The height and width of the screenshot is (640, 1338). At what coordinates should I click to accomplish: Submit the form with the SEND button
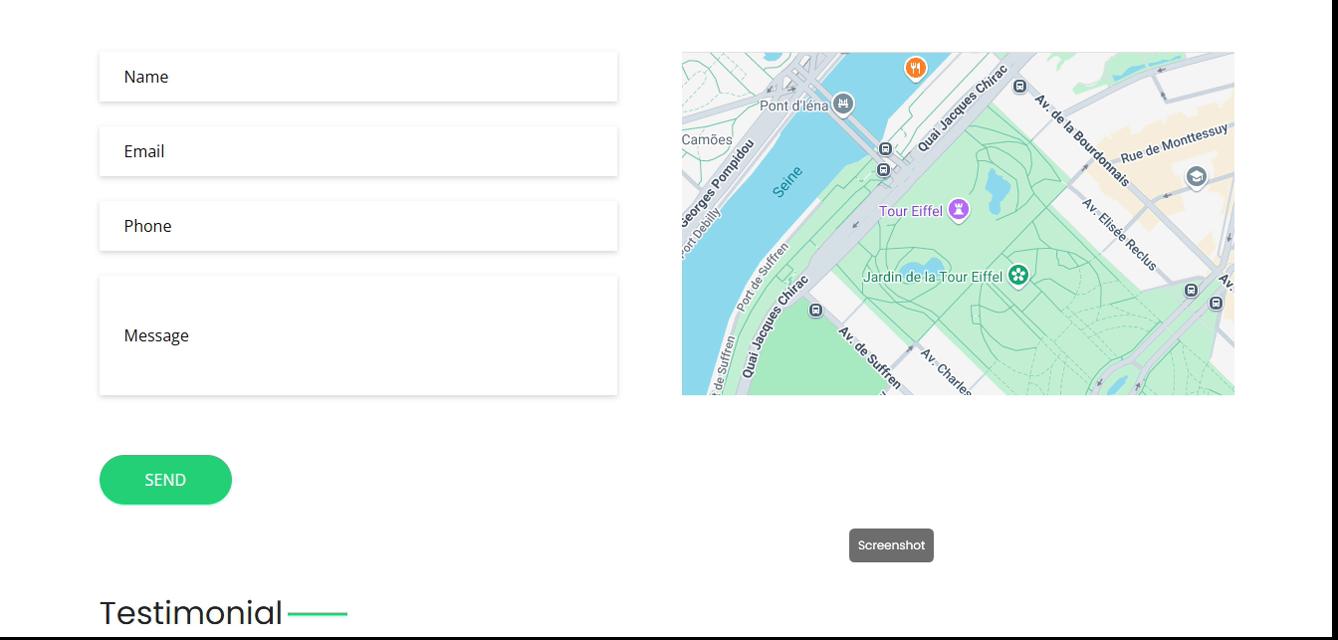point(165,480)
